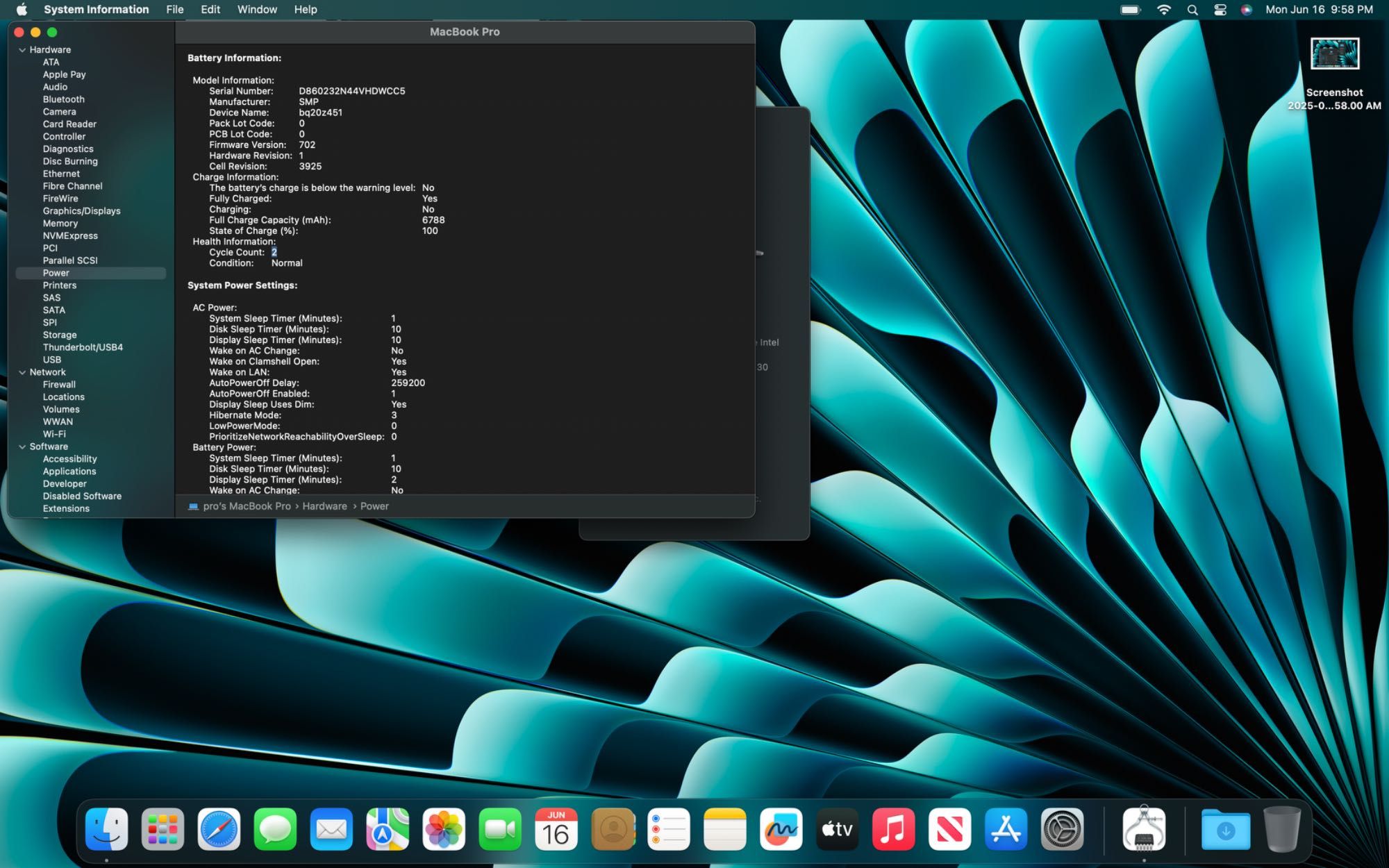Collapse the Network section

(x=22, y=372)
